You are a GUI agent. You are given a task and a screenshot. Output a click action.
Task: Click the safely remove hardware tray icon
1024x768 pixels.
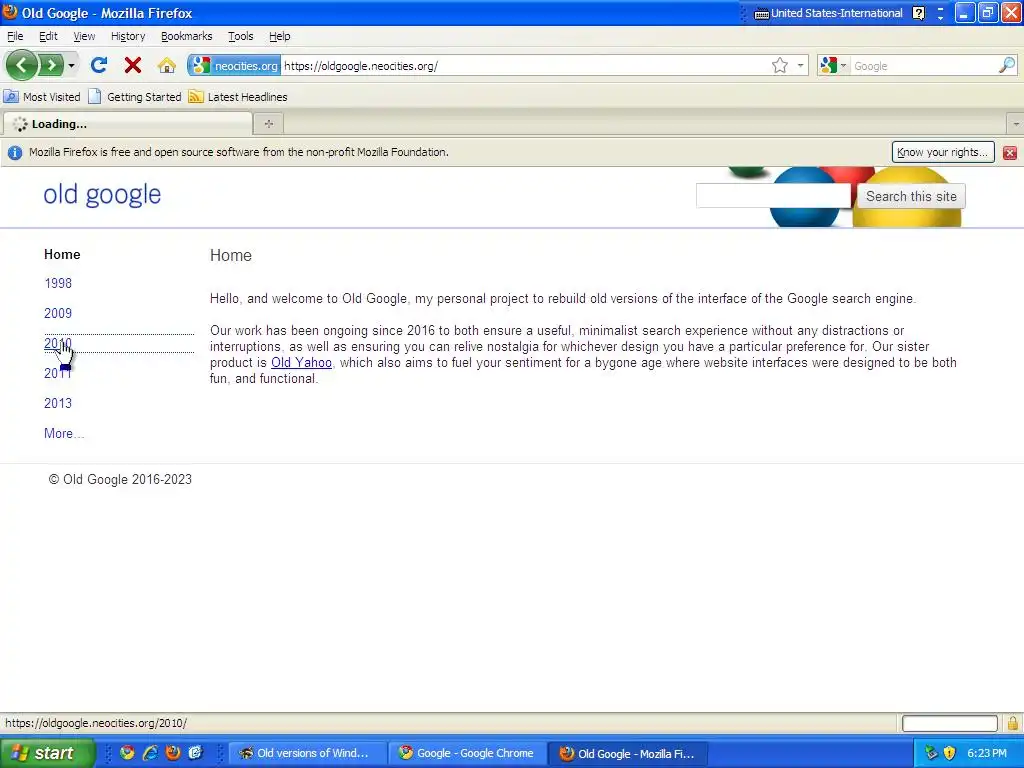(931, 753)
